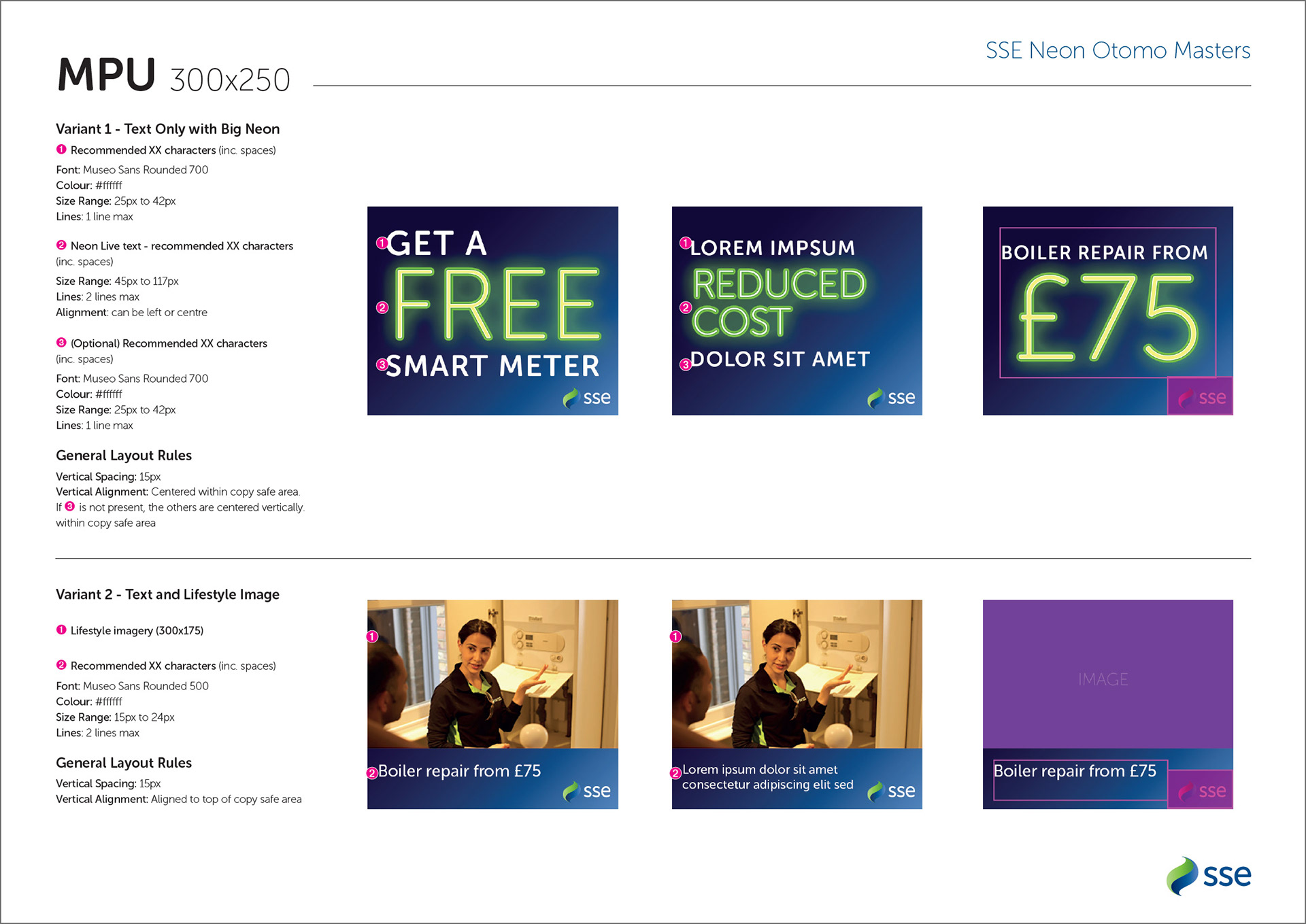Click 'Boiler repair from £75' in the pink outlined box
Screen dimensions: 1306x924
click(x=1075, y=771)
